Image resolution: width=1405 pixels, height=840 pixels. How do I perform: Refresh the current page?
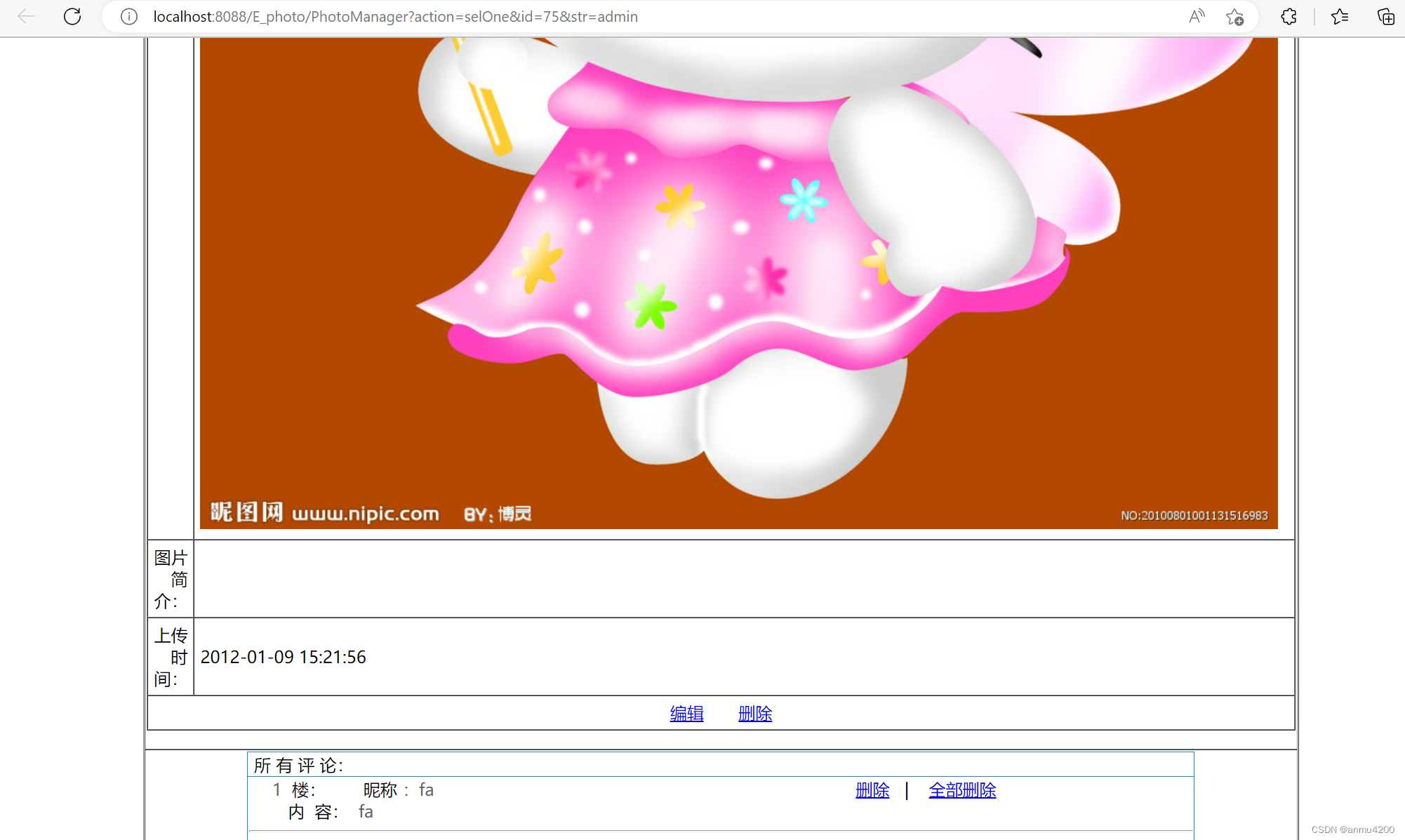pyautogui.click(x=72, y=17)
